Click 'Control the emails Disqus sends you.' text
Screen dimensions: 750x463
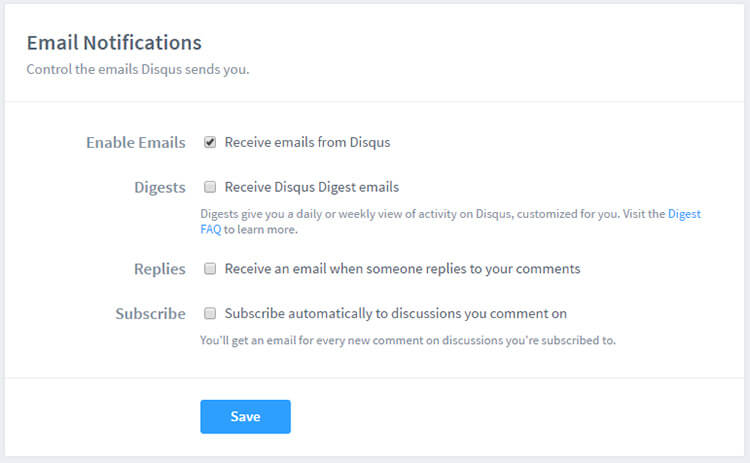tap(138, 69)
